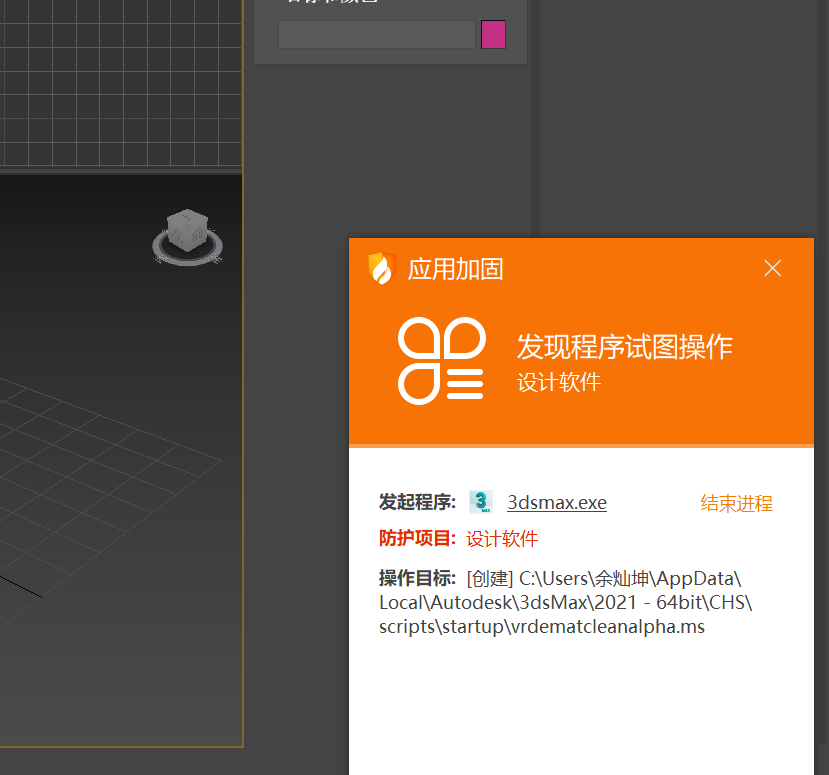
Task: Click the red 设计软件 protection item text
Action: click(x=502, y=539)
